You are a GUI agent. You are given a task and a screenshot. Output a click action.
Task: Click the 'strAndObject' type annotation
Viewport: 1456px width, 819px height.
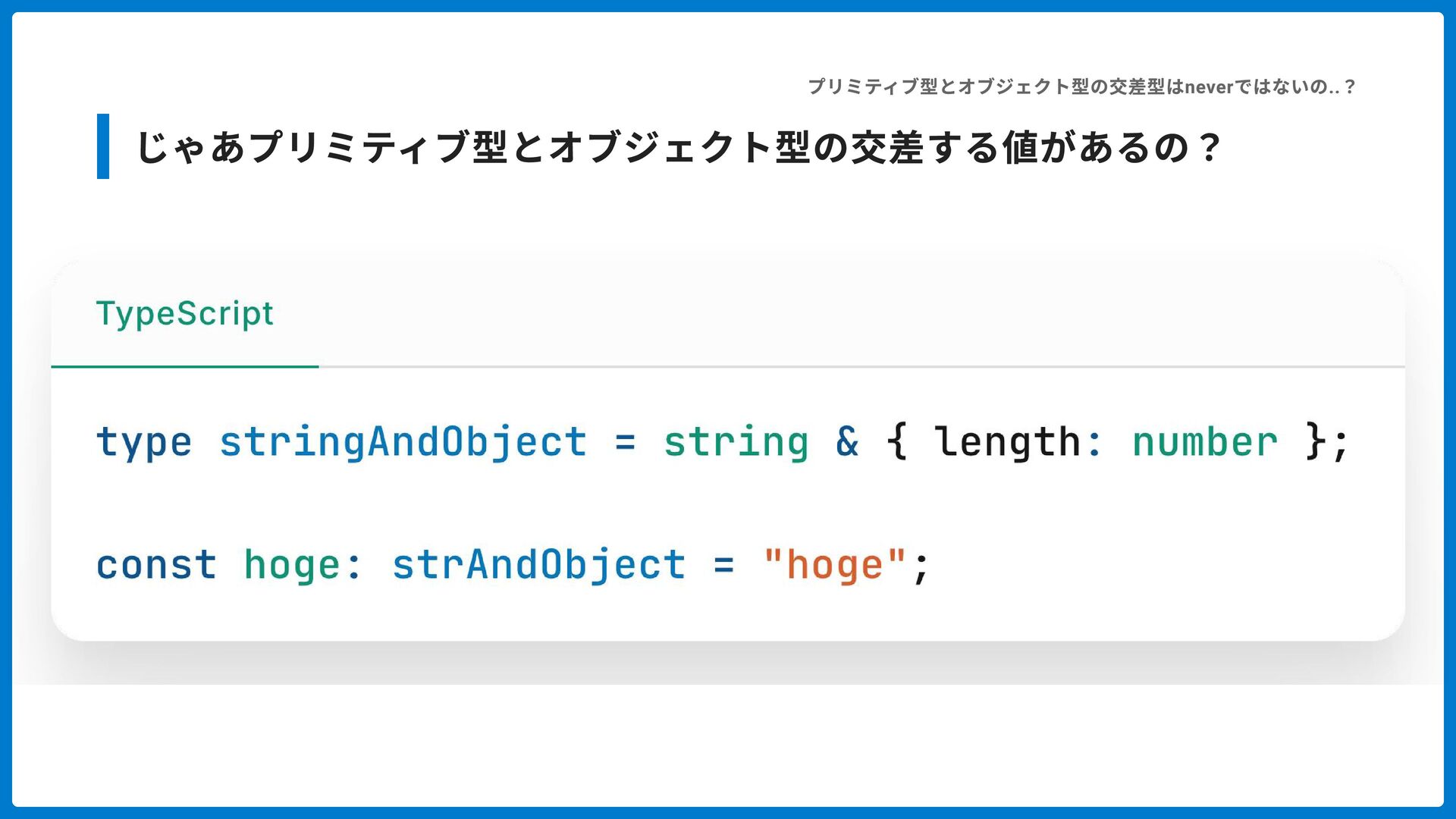click(x=539, y=565)
